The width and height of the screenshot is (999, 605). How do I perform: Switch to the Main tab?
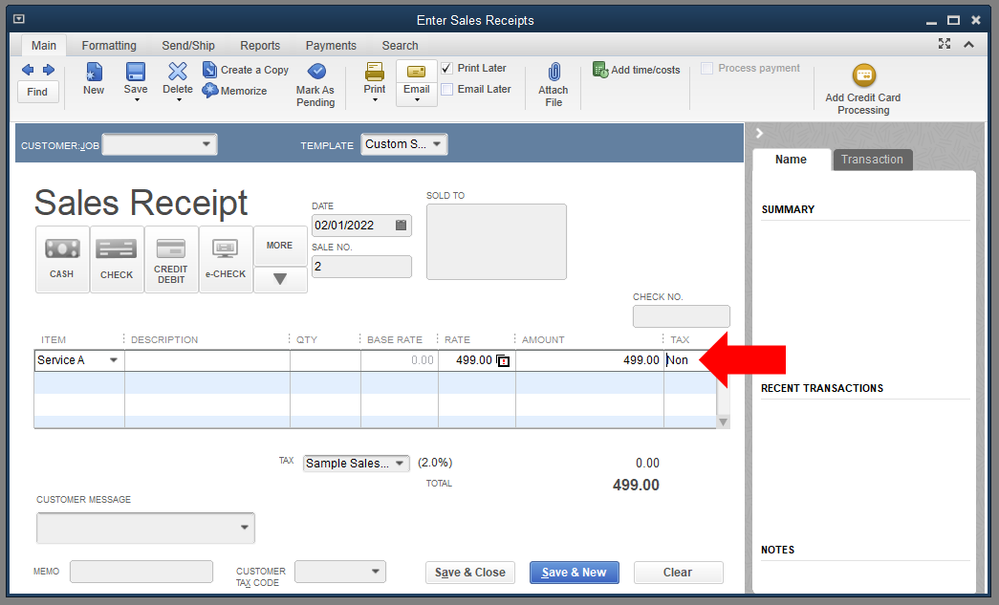[x=43, y=46]
